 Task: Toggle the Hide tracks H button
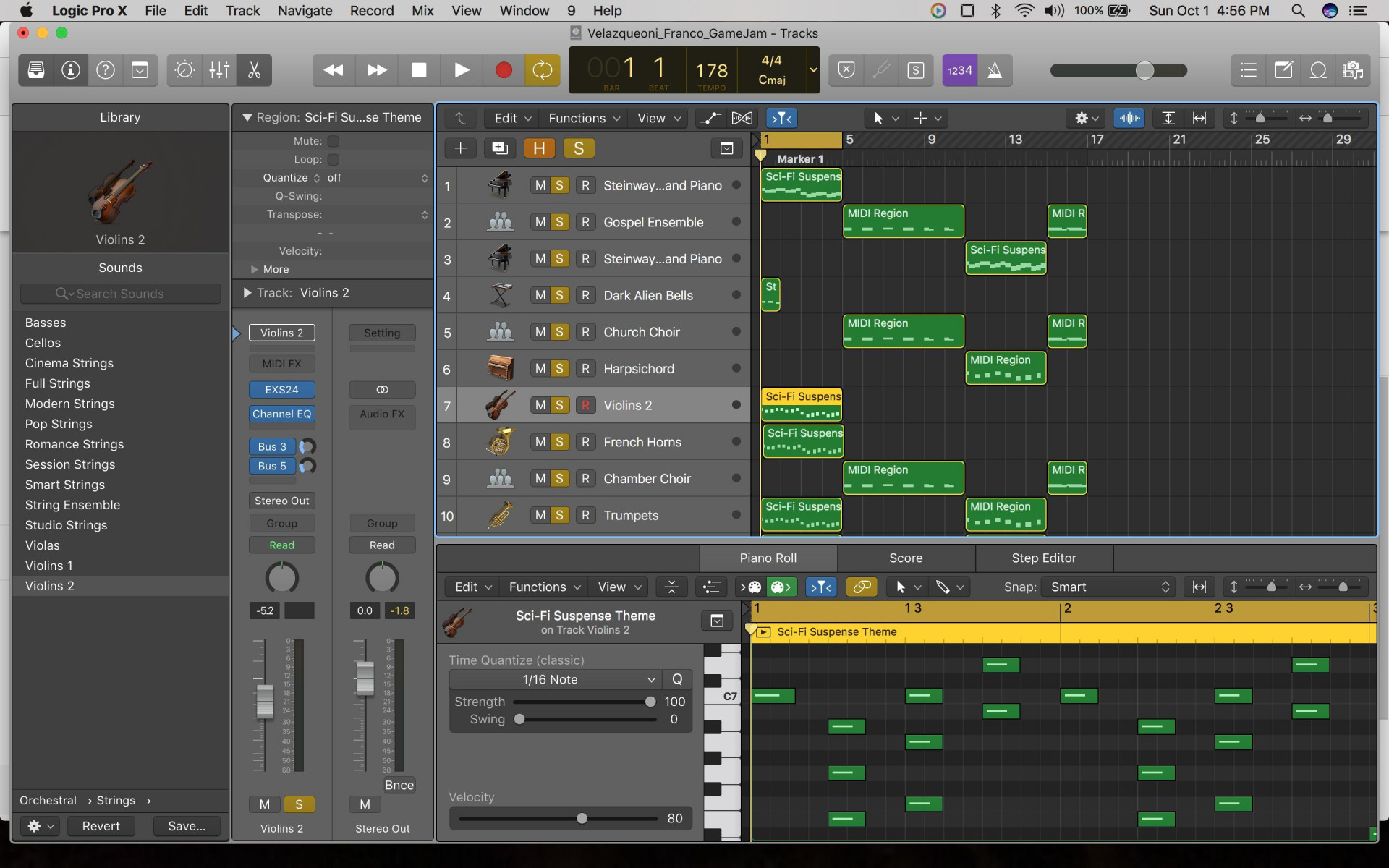pos(539,148)
